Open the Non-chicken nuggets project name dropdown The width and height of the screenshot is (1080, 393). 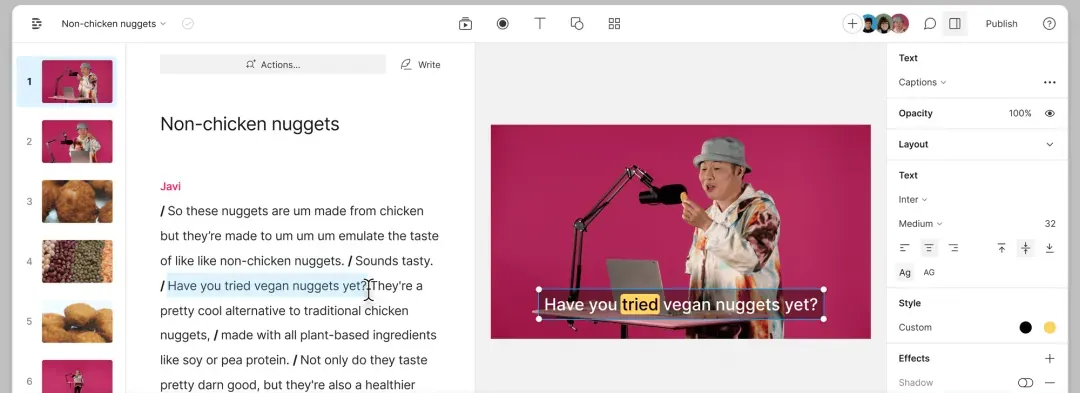114,23
